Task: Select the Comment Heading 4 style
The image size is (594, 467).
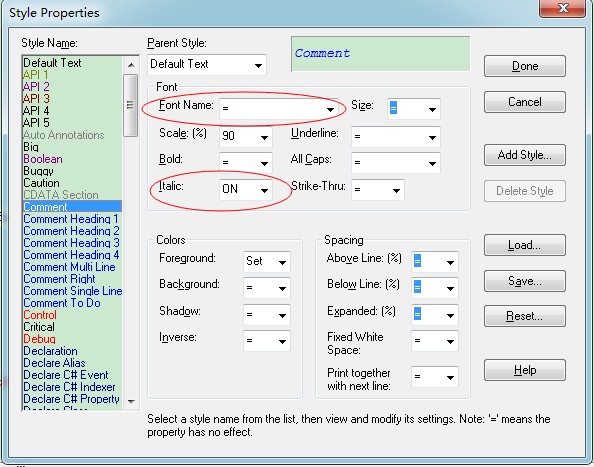Action: pyautogui.click(x=71, y=255)
